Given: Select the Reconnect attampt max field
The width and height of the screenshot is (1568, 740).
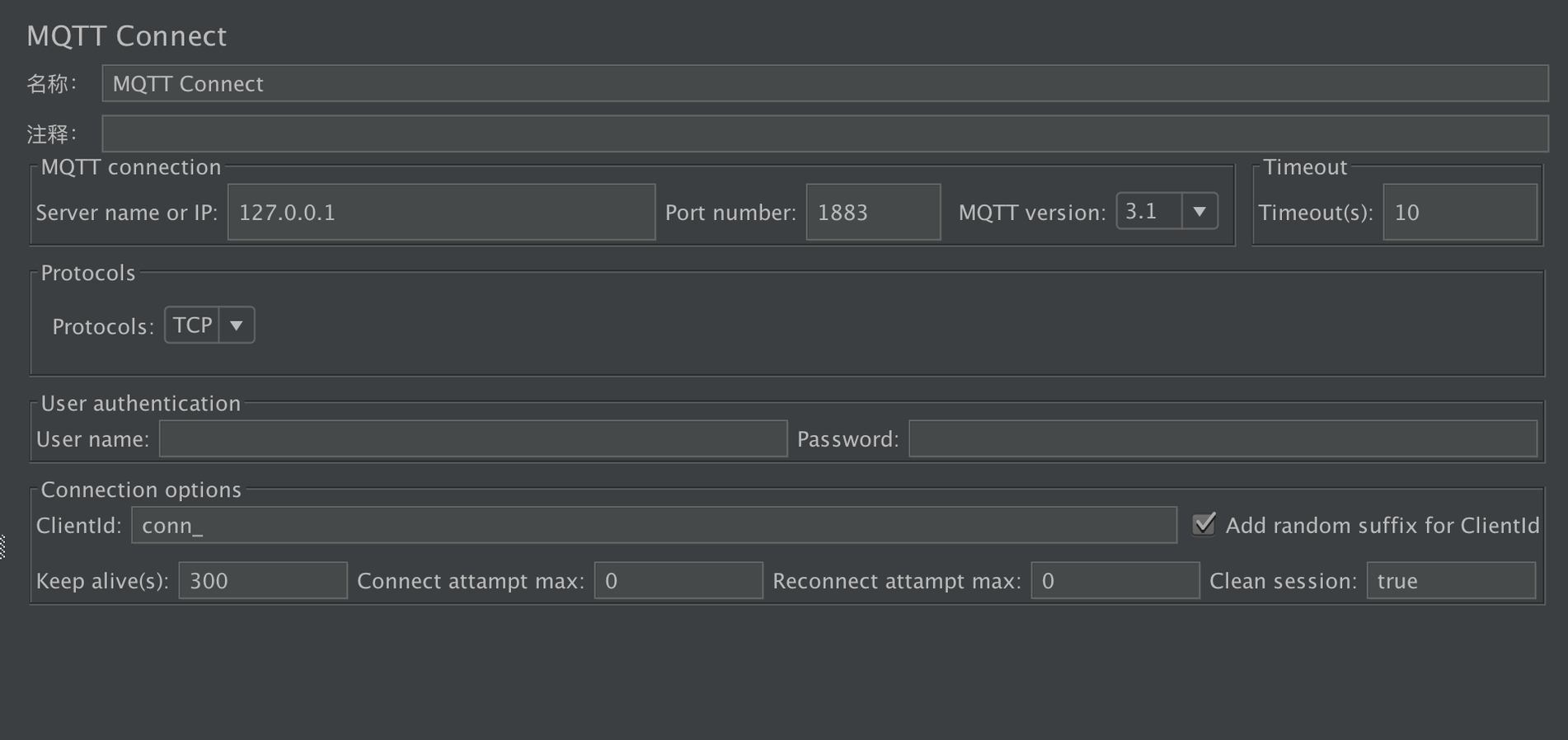Looking at the screenshot, I should click(x=1115, y=580).
